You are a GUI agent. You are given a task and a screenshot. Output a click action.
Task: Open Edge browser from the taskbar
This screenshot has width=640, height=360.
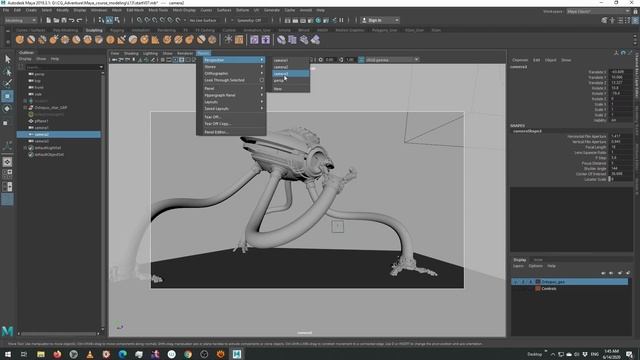122,354
